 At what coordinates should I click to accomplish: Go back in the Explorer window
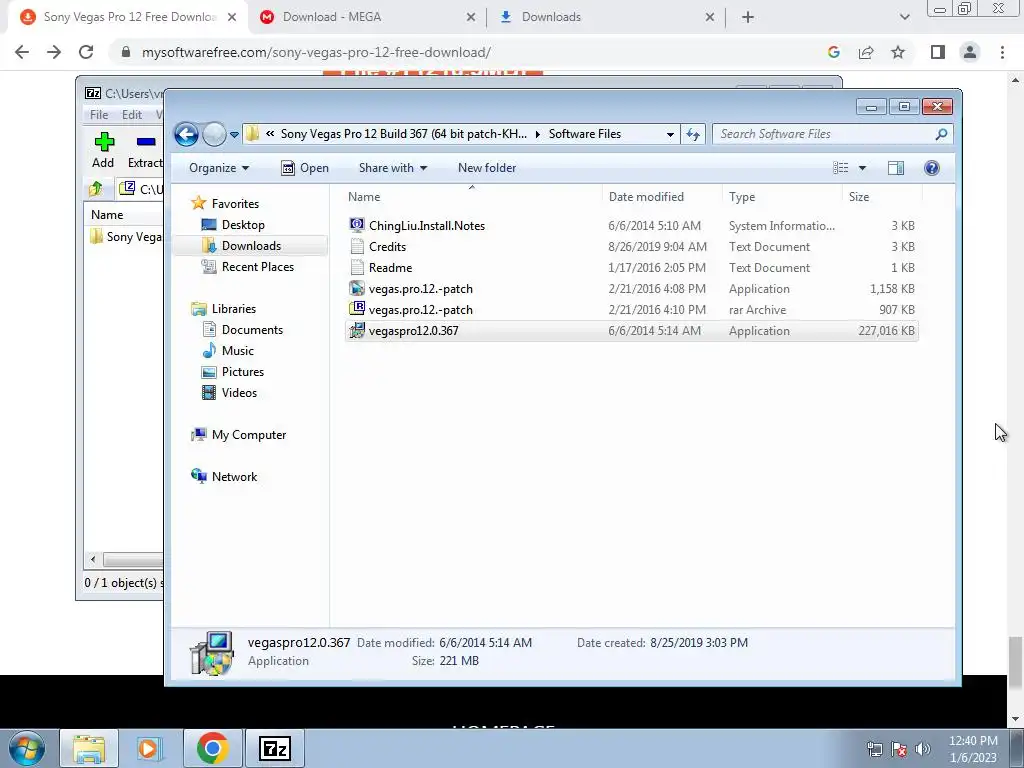(x=186, y=135)
